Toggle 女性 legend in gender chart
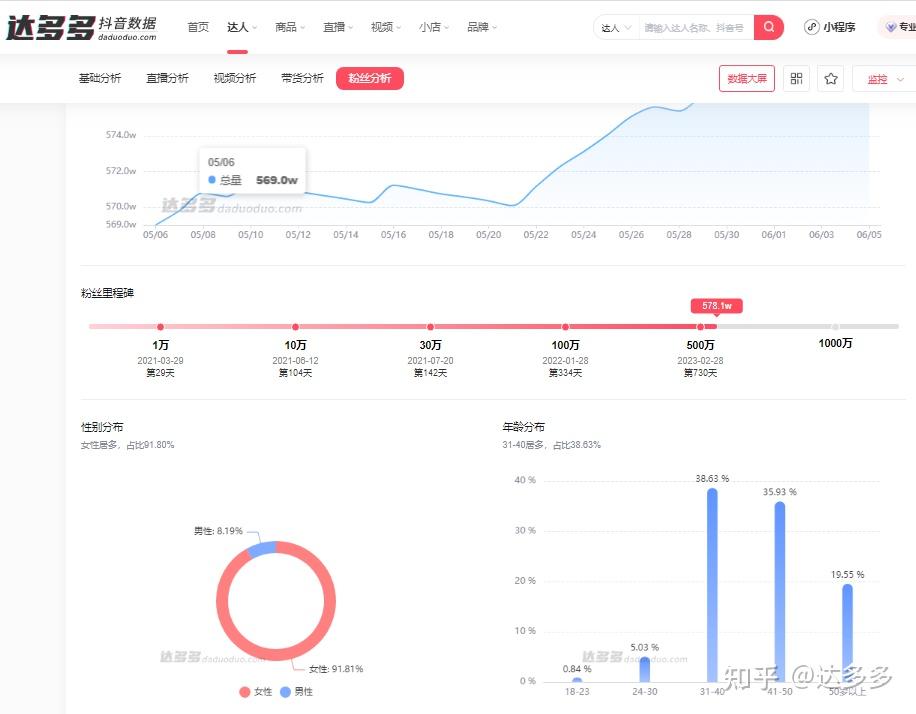Viewport: 916px width, 714px height. [256, 692]
